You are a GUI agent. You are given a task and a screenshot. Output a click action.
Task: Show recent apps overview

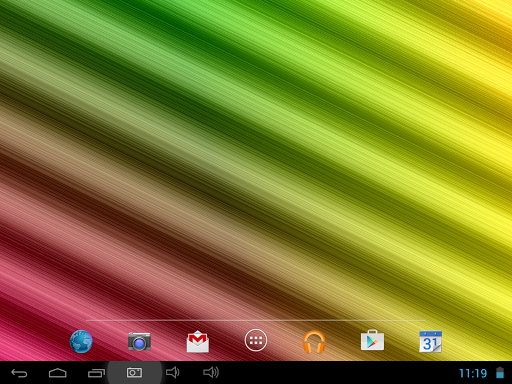96,373
